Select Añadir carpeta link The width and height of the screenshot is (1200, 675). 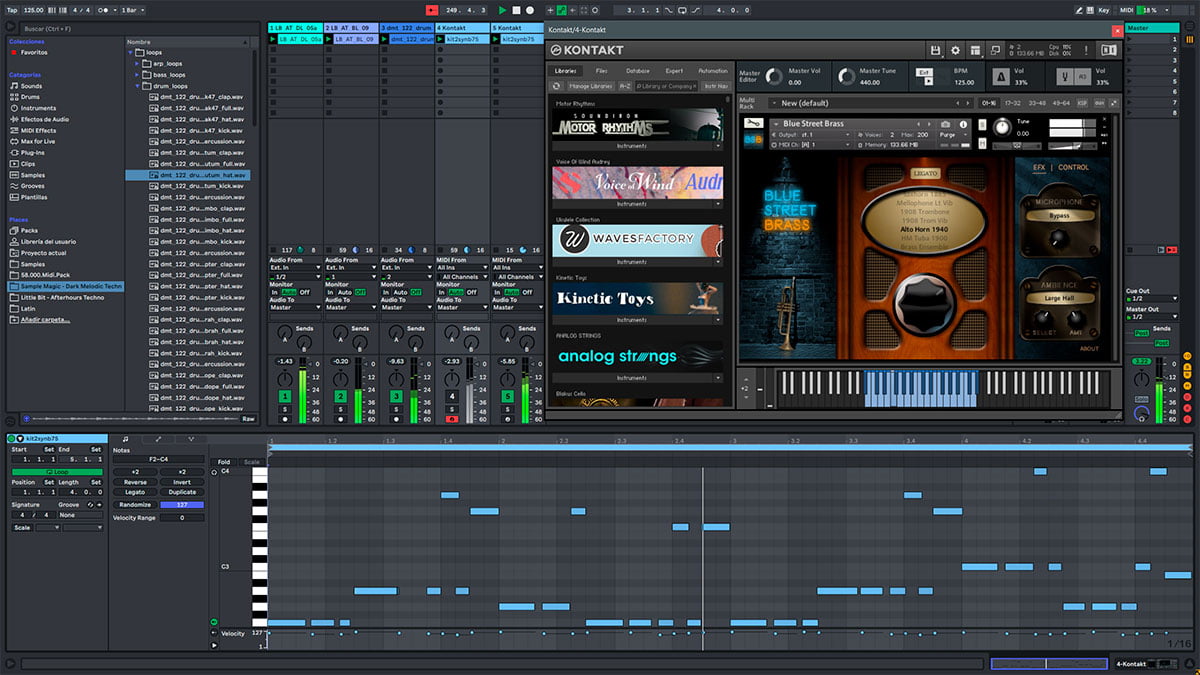point(45,319)
